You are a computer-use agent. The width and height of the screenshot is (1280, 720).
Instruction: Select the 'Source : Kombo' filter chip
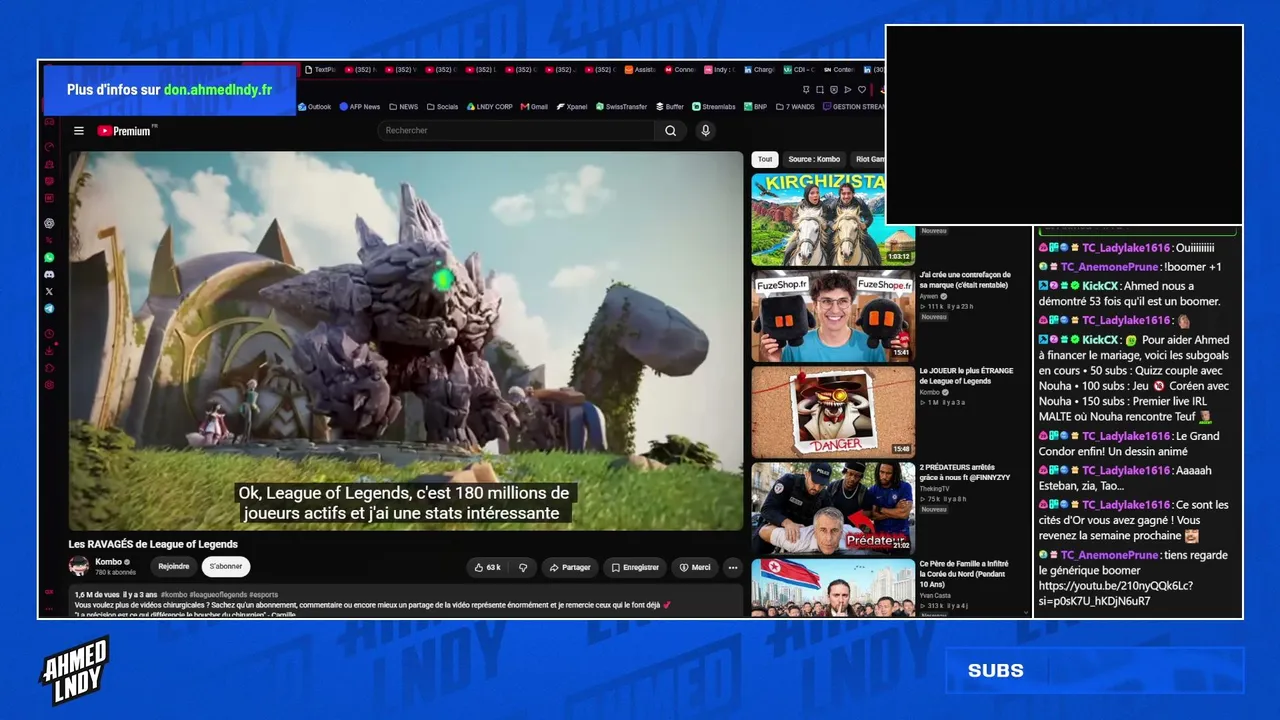(814, 159)
